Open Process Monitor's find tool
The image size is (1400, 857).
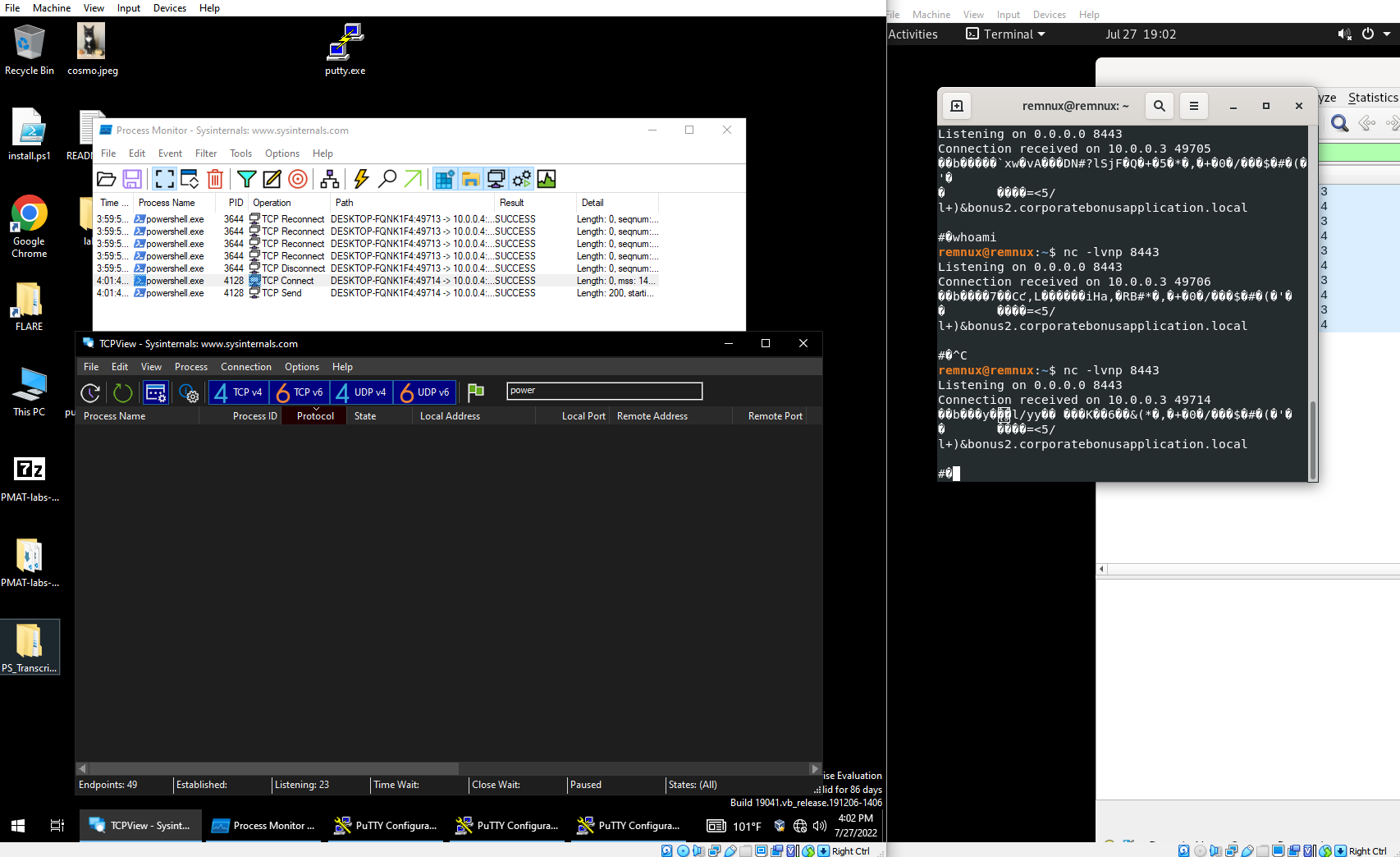(x=388, y=179)
